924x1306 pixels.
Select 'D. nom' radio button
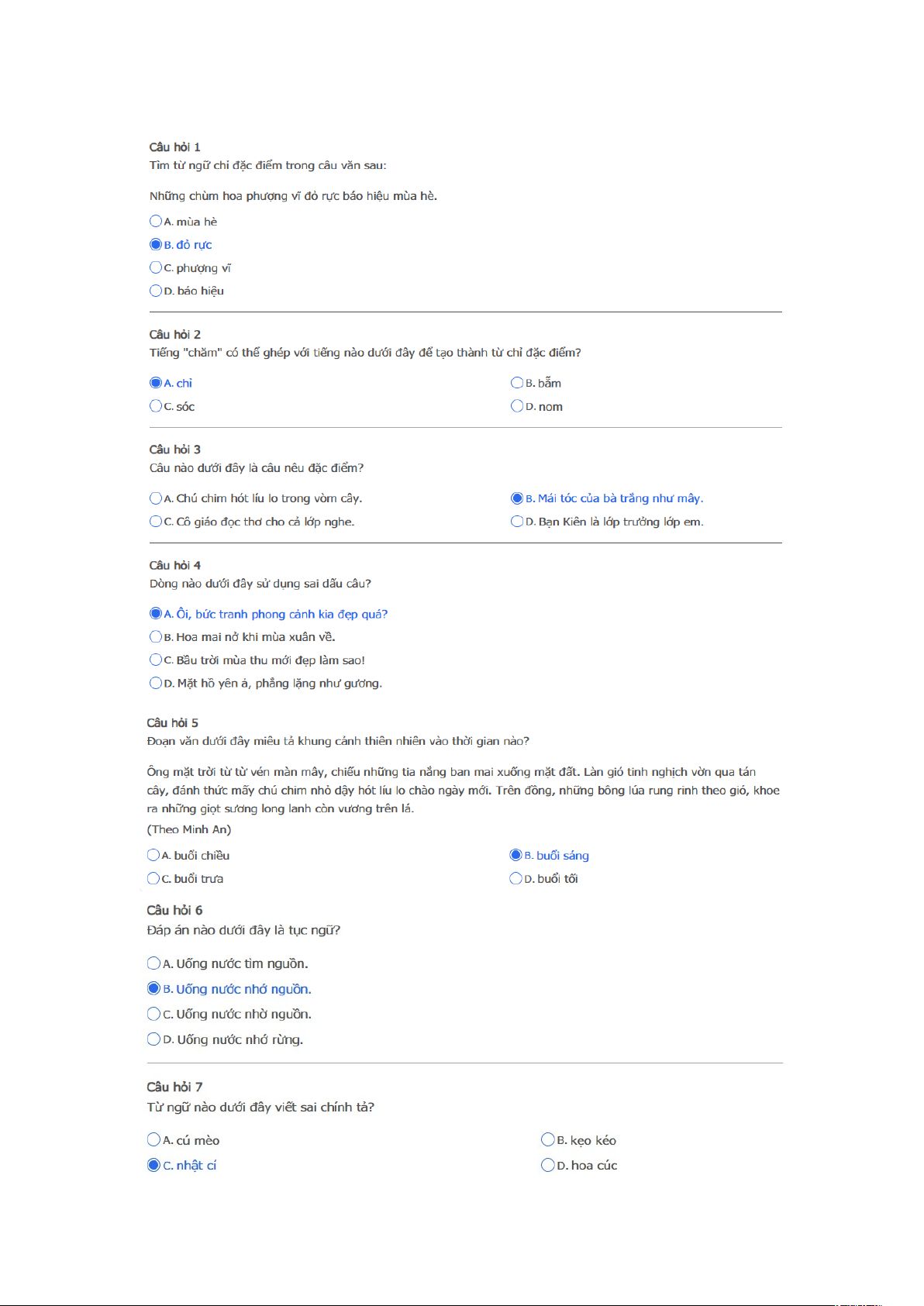(517, 406)
